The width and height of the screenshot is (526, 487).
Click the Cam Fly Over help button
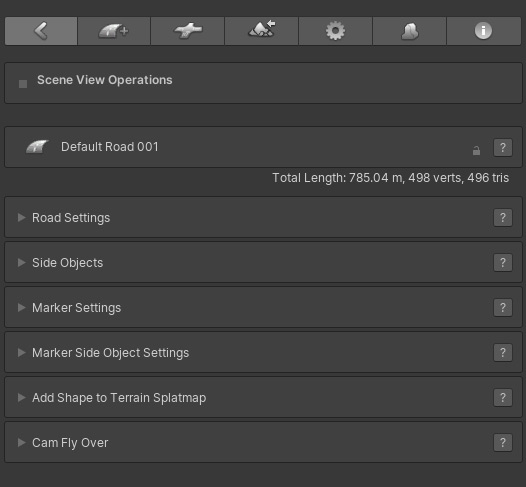[x=503, y=443]
